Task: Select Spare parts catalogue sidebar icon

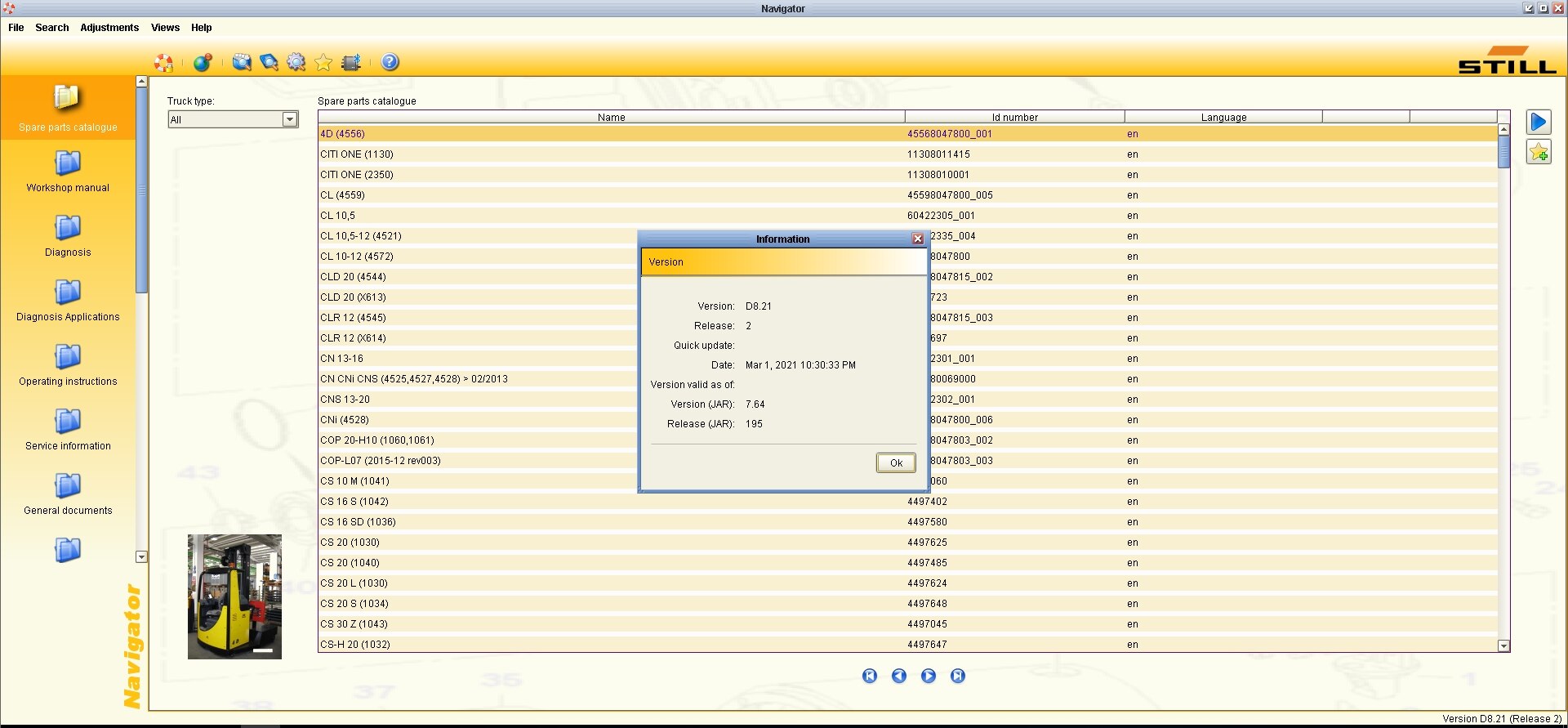Action: click(x=68, y=99)
